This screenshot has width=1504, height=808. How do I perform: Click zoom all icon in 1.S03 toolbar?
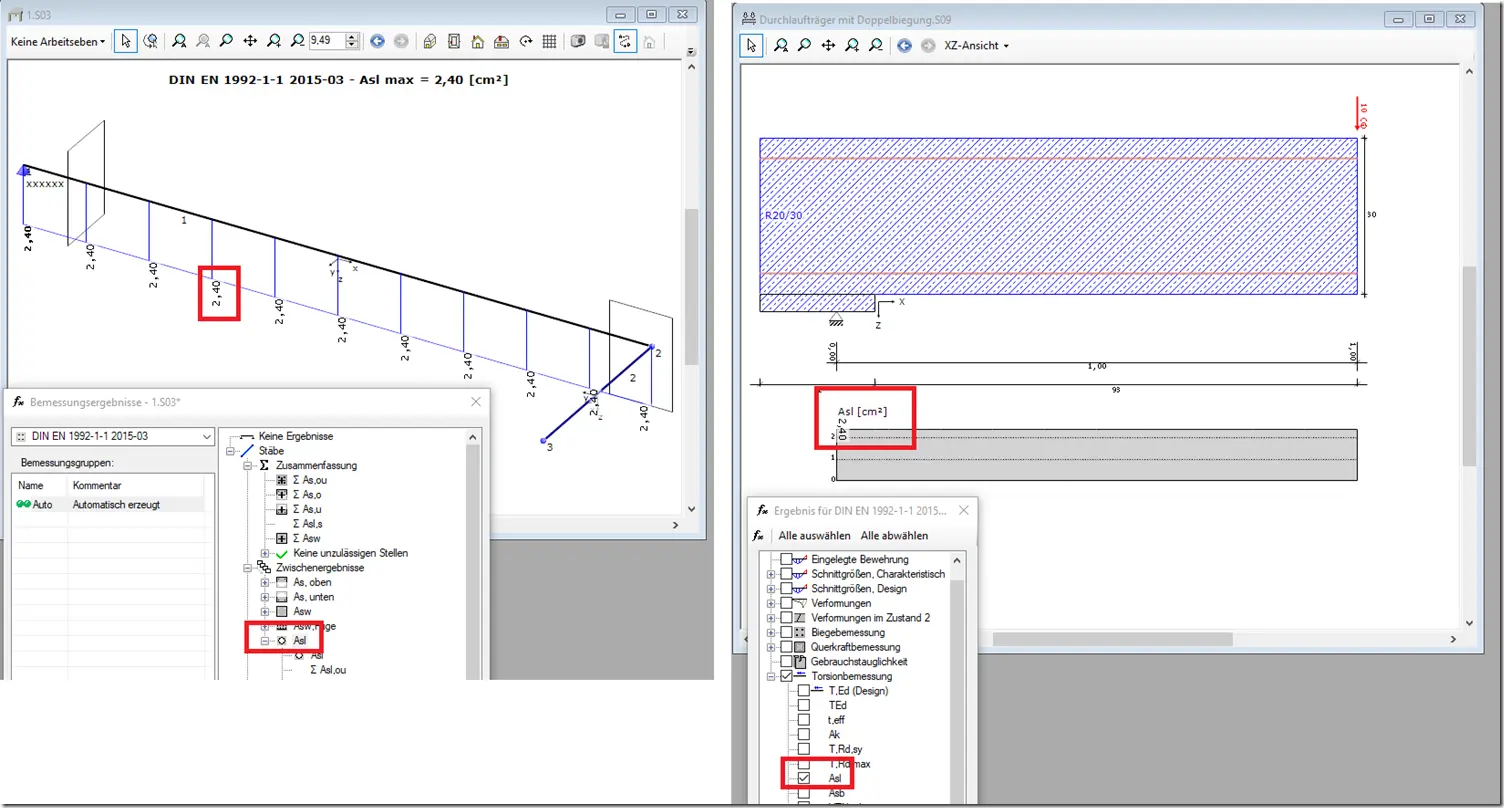coord(179,41)
